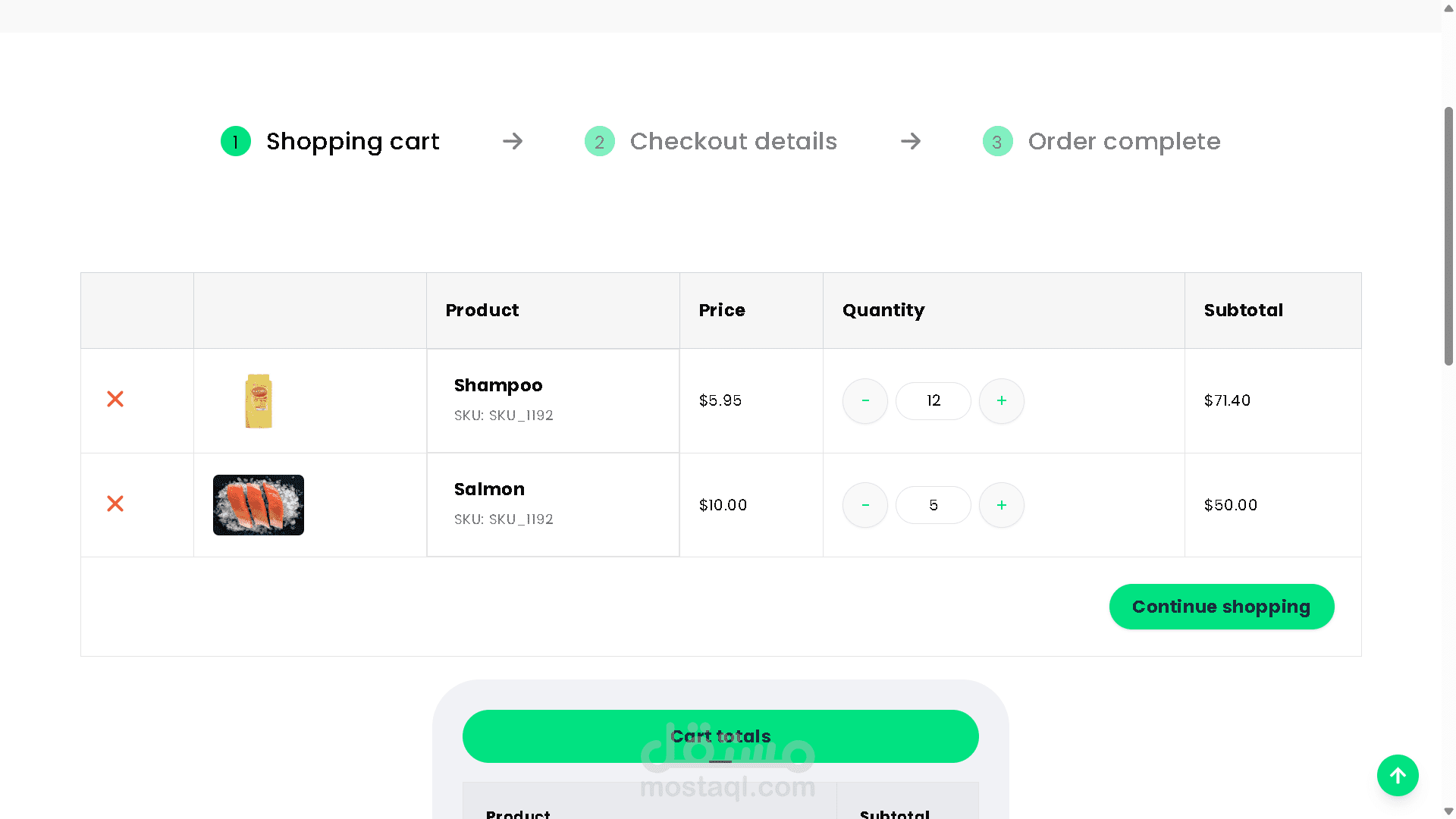Select the Order complete step
This screenshot has height=819, width=1456.
pyautogui.click(x=1124, y=141)
